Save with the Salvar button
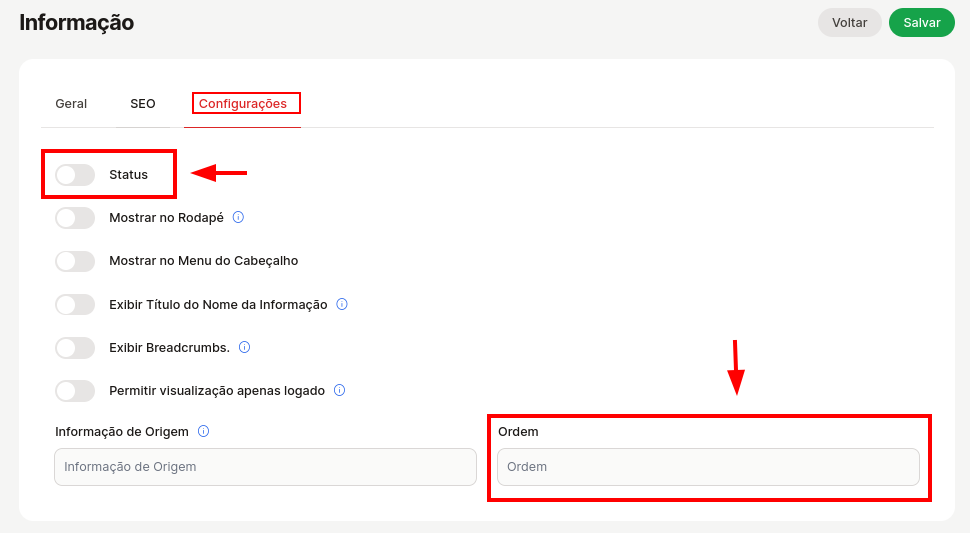The width and height of the screenshot is (970, 533). pos(922,22)
